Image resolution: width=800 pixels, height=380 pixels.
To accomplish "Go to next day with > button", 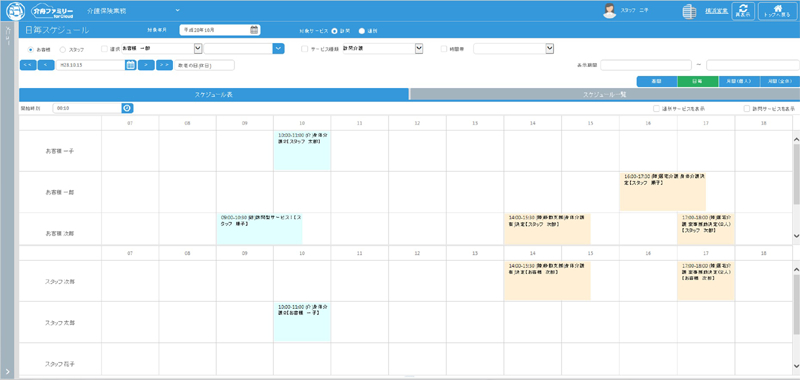I will coord(146,65).
